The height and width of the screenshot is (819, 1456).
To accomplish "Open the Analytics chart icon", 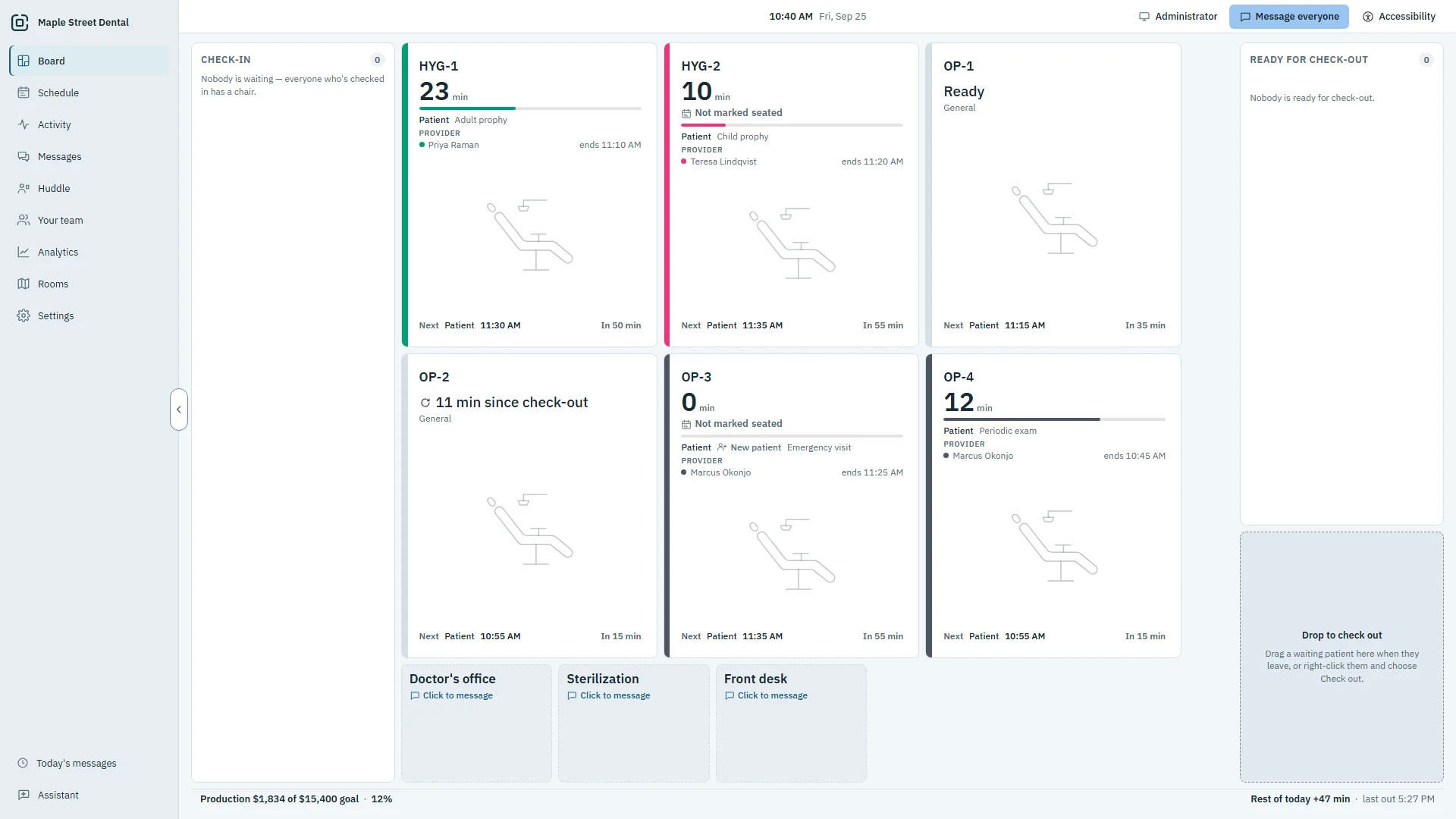I will point(24,252).
